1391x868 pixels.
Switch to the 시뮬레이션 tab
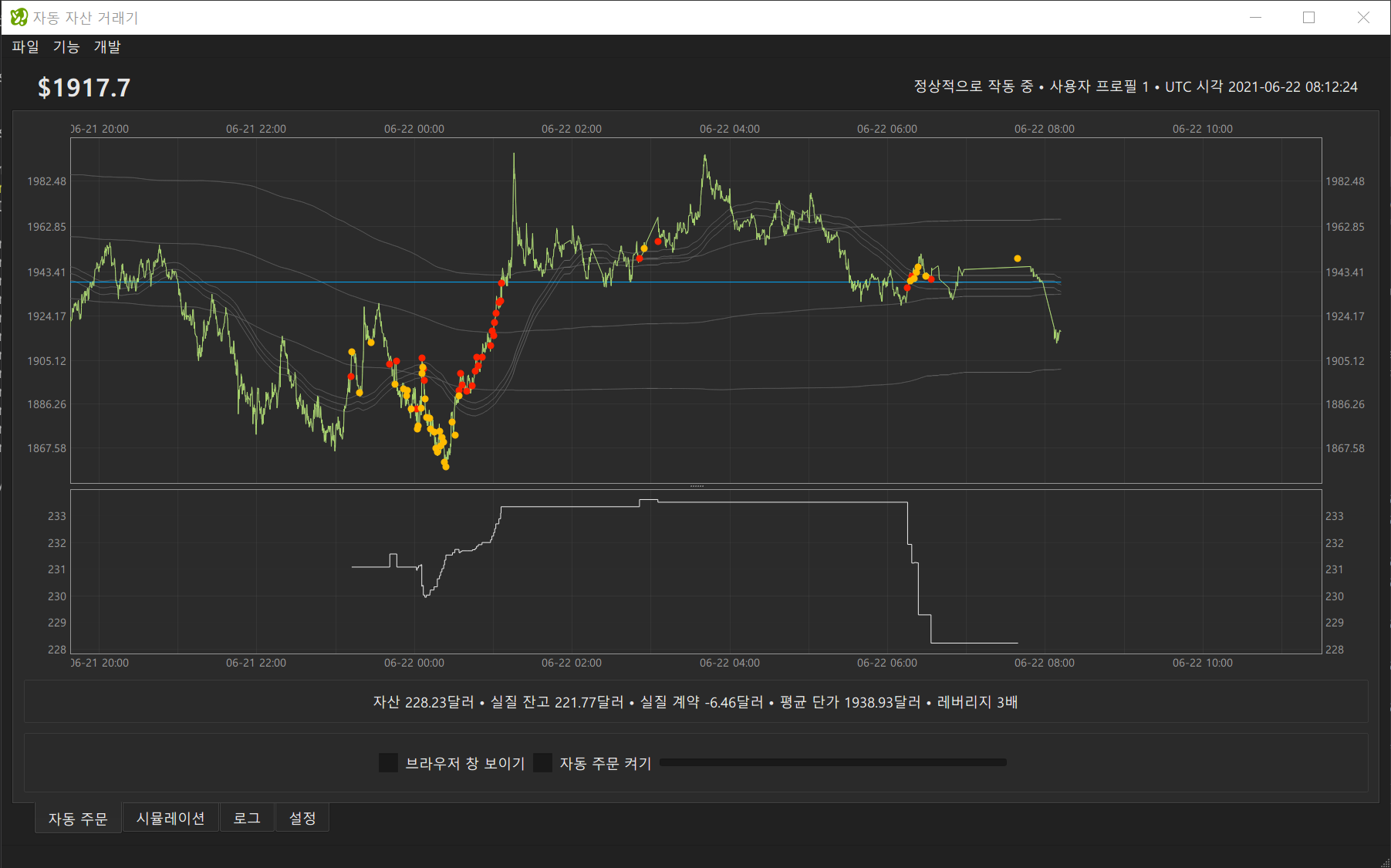click(170, 818)
